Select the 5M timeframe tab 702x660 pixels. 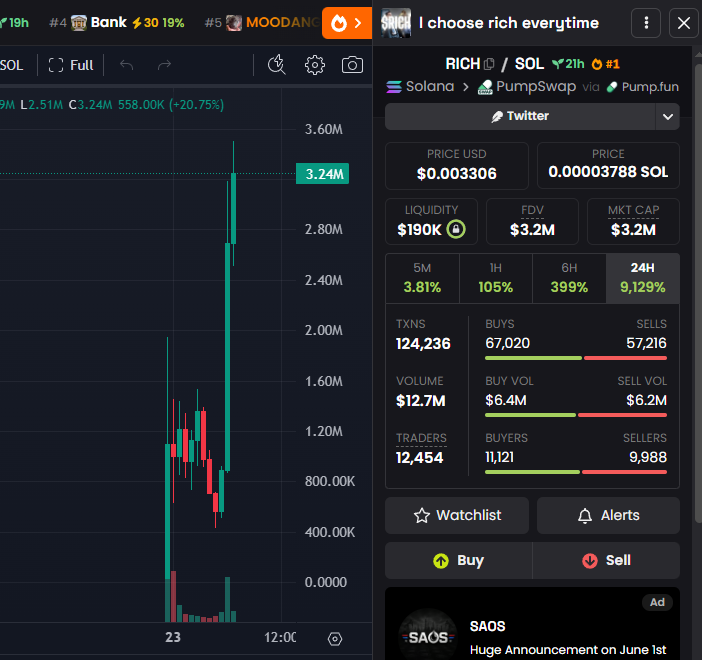422,279
